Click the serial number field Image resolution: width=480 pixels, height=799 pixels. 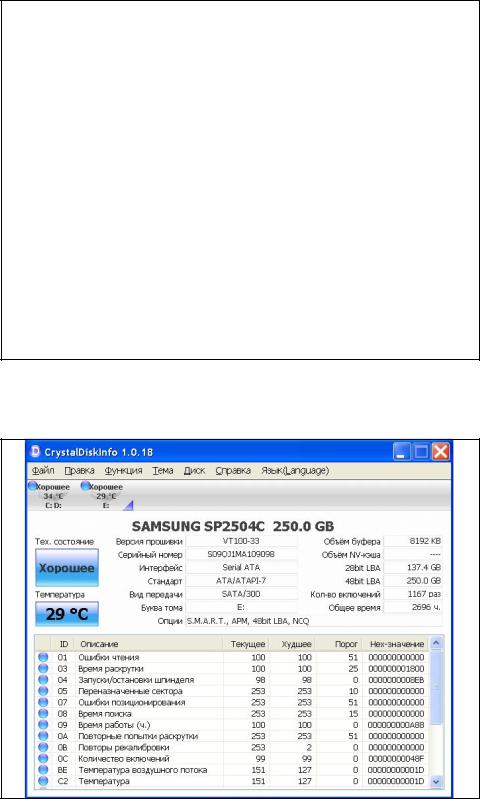[242, 554]
